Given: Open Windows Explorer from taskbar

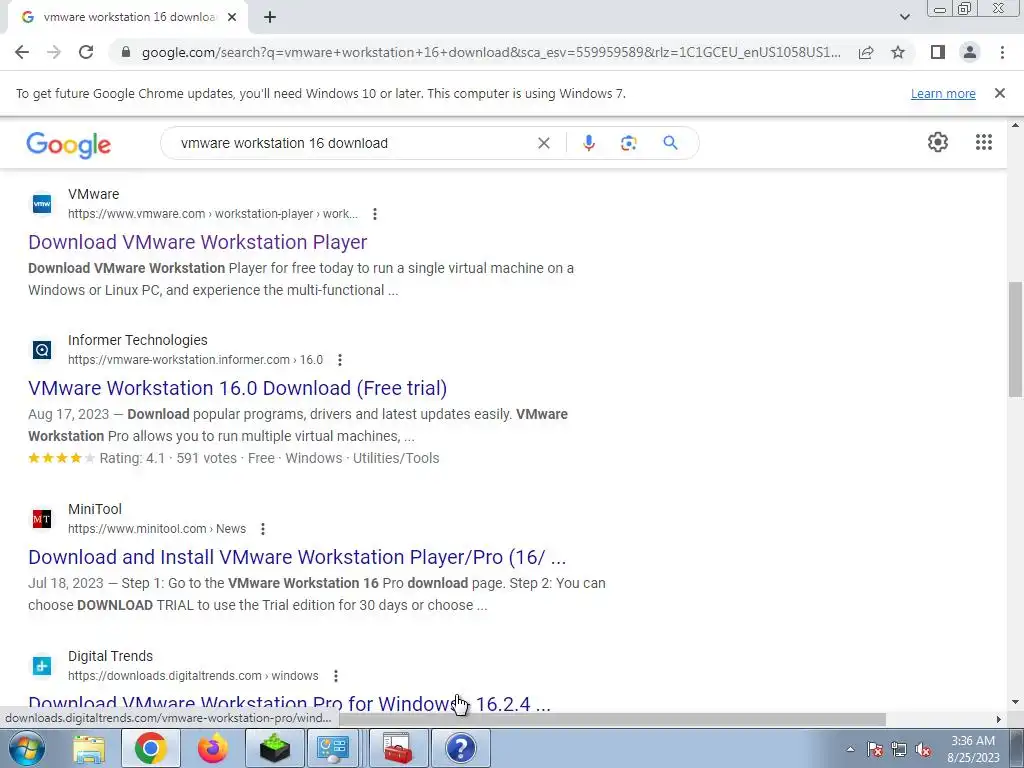Looking at the screenshot, I should pos(89,748).
